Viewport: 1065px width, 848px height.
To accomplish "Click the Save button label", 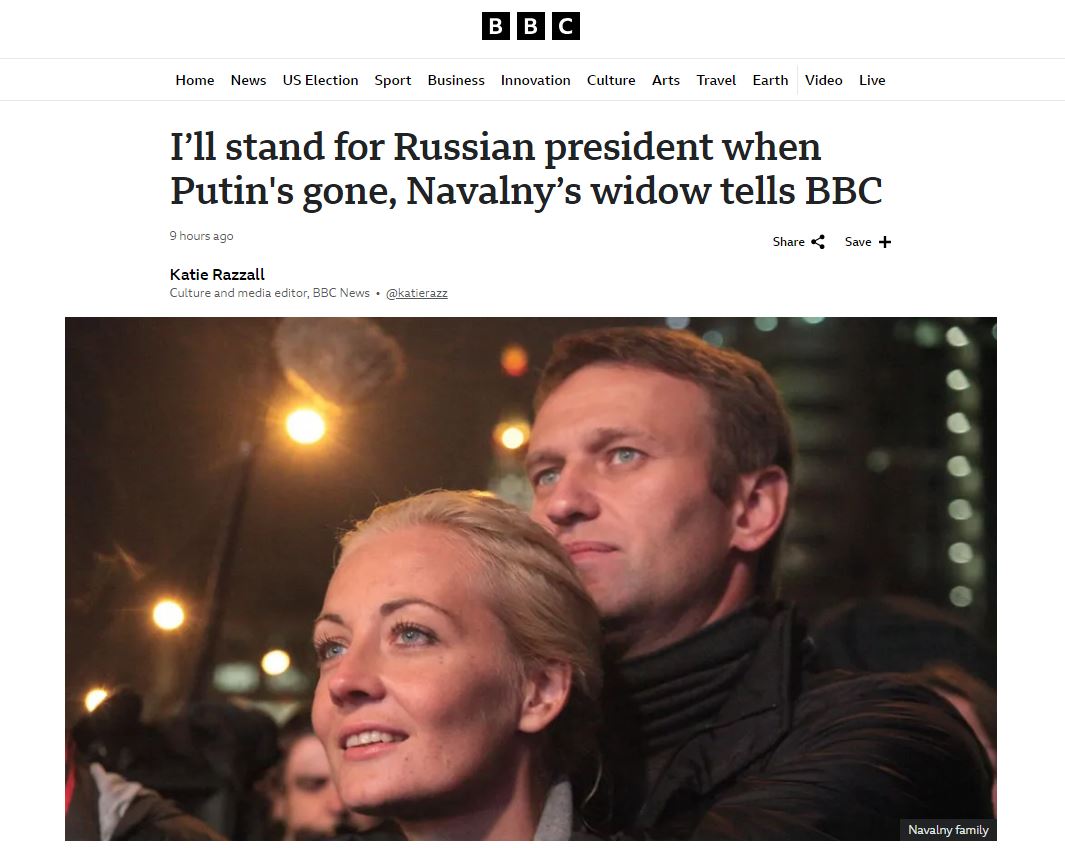I will [x=858, y=242].
